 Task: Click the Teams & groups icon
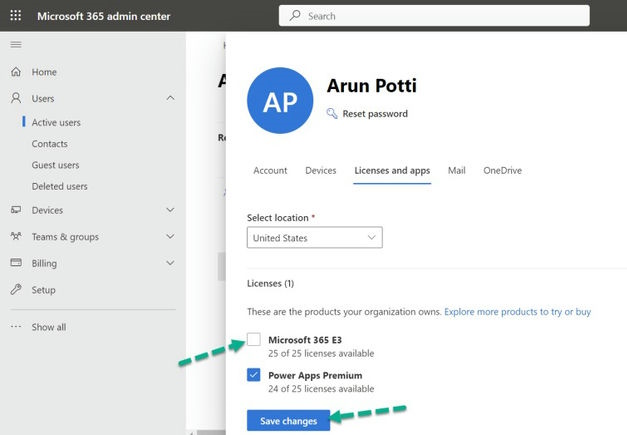[x=15, y=237]
